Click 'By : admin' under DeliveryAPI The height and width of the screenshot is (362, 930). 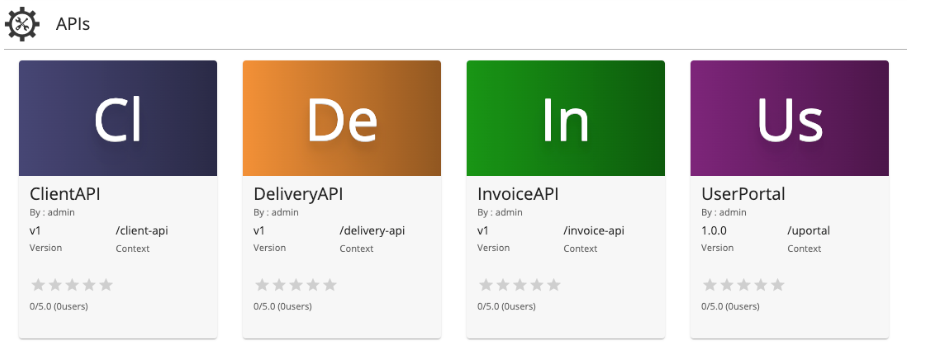tap(276, 212)
